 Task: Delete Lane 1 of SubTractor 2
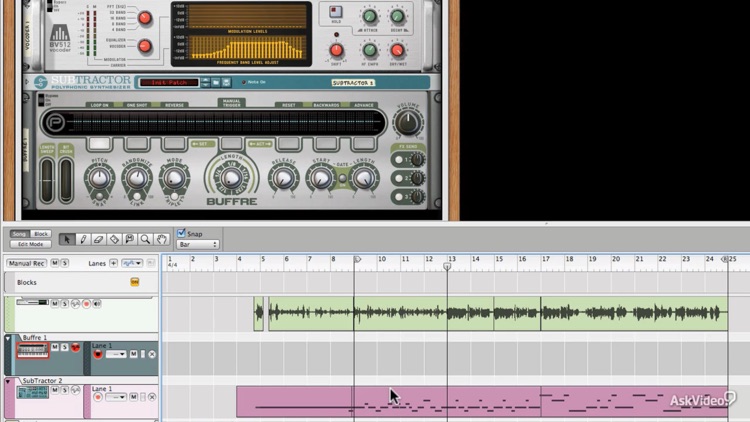pyautogui.click(x=152, y=397)
